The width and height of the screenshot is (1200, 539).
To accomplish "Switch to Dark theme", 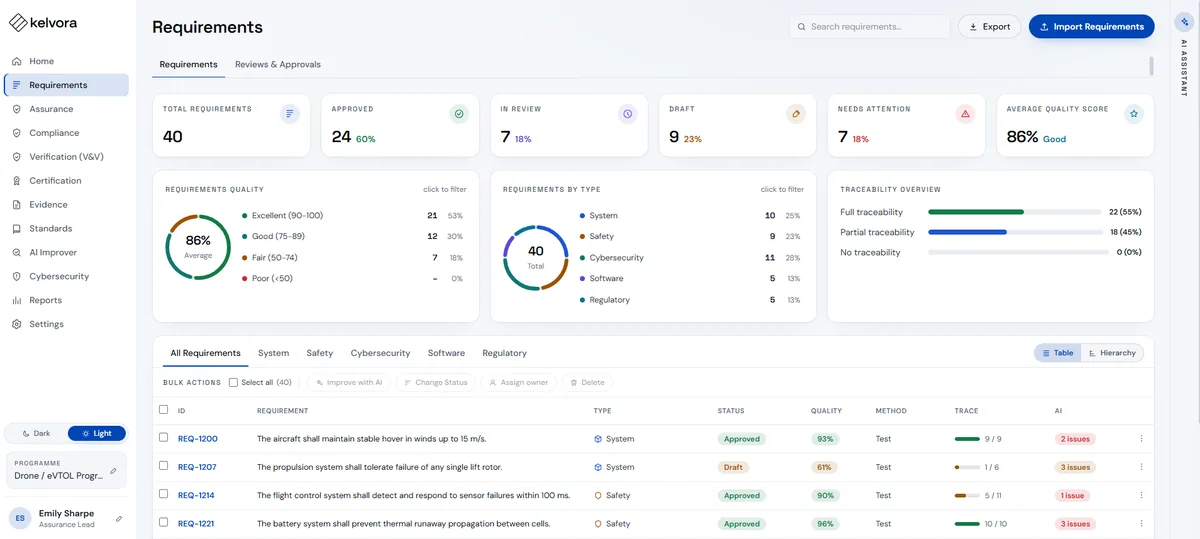I will 36,433.
